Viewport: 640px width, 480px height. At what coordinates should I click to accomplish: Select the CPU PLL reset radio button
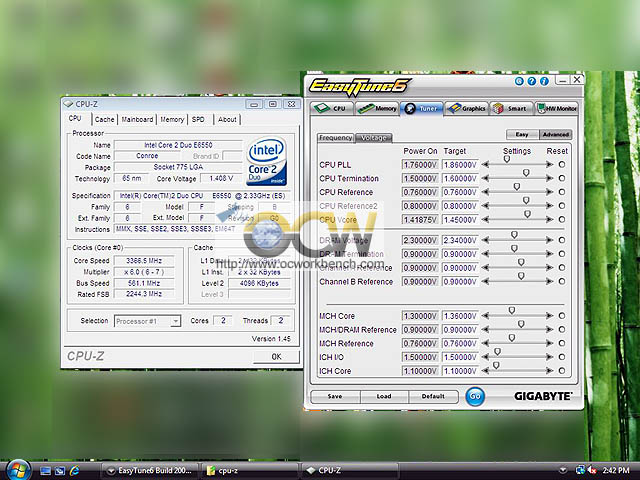click(x=562, y=164)
